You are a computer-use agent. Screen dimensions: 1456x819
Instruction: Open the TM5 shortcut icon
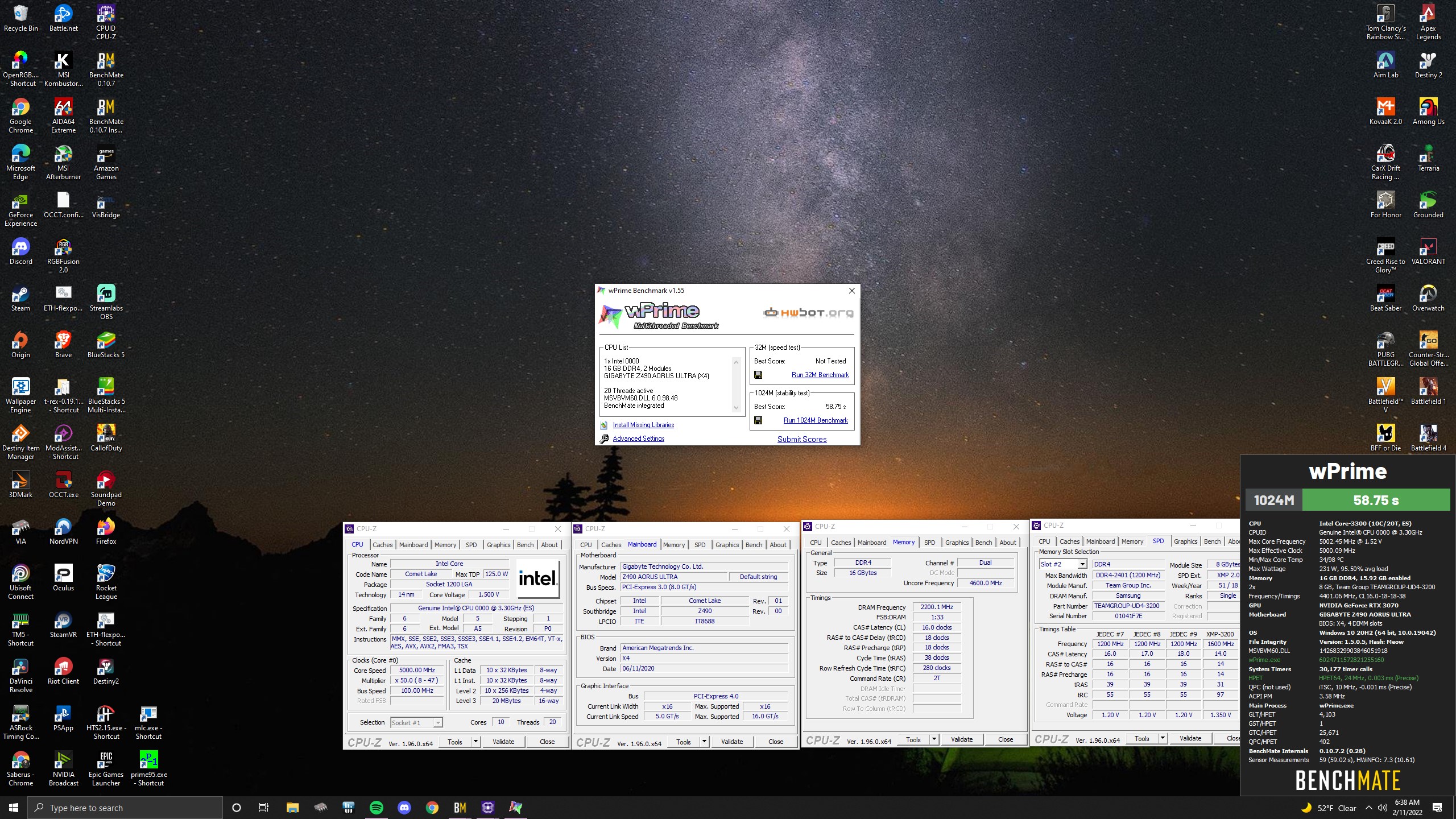(20, 628)
